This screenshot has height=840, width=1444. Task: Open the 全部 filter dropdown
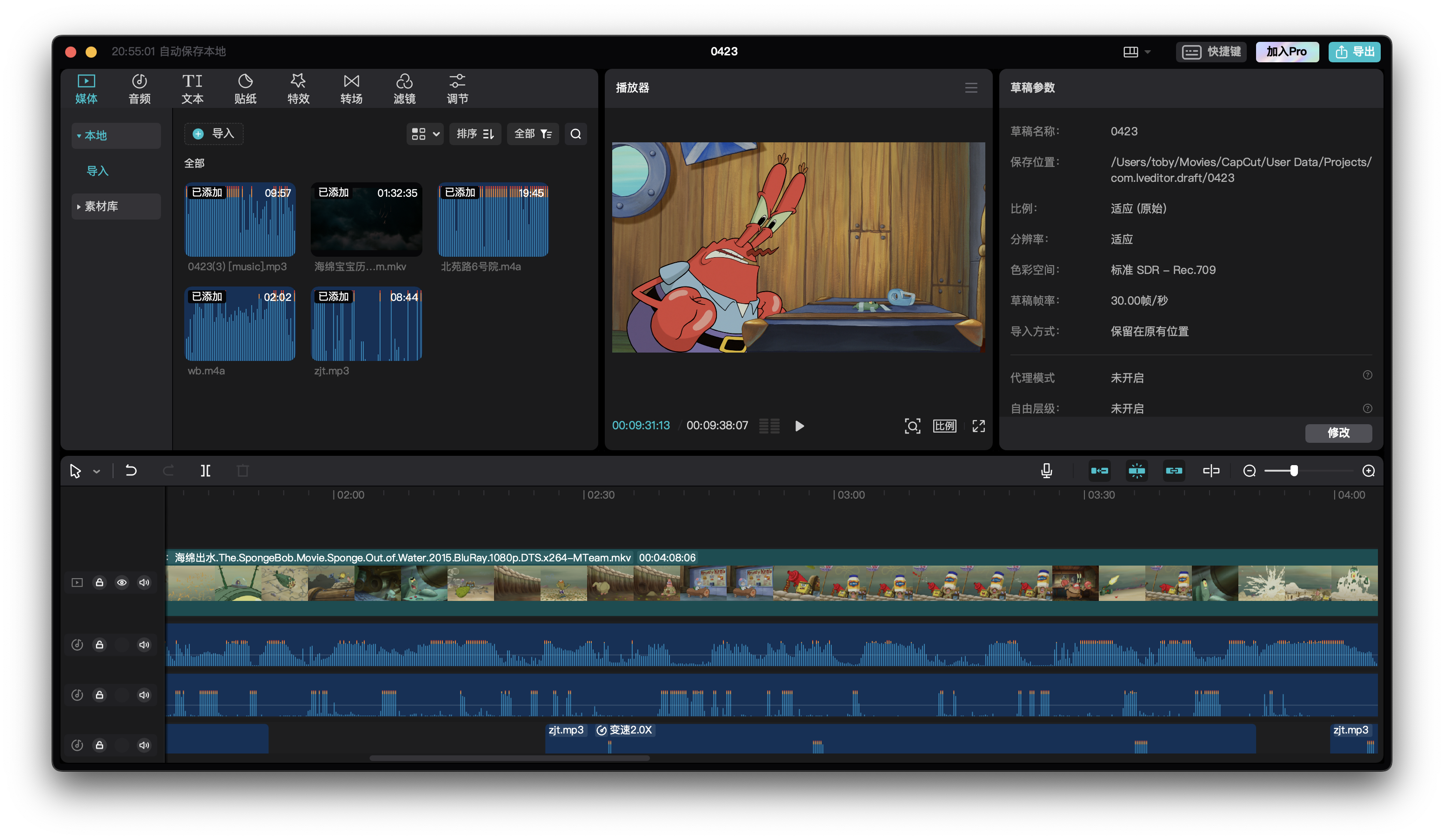pyautogui.click(x=533, y=134)
